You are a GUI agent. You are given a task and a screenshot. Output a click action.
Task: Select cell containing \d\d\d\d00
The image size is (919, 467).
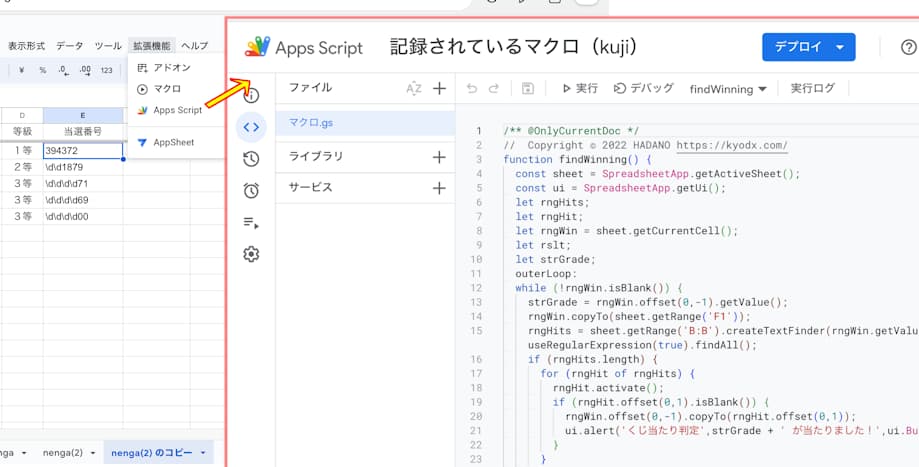click(83, 216)
